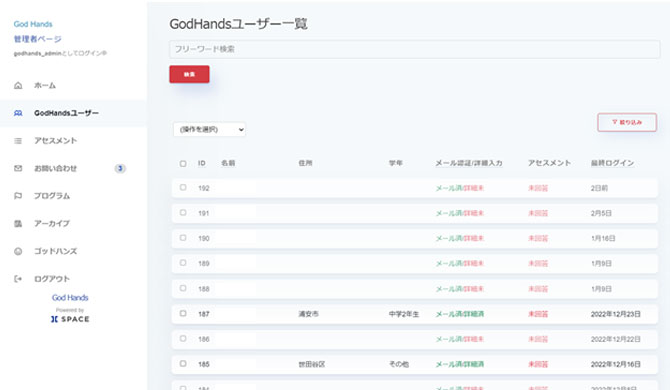The width and height of the screenshot is (670, 390).
Task: Click the 2022年12月16日 login date
Action: (616, 364)
